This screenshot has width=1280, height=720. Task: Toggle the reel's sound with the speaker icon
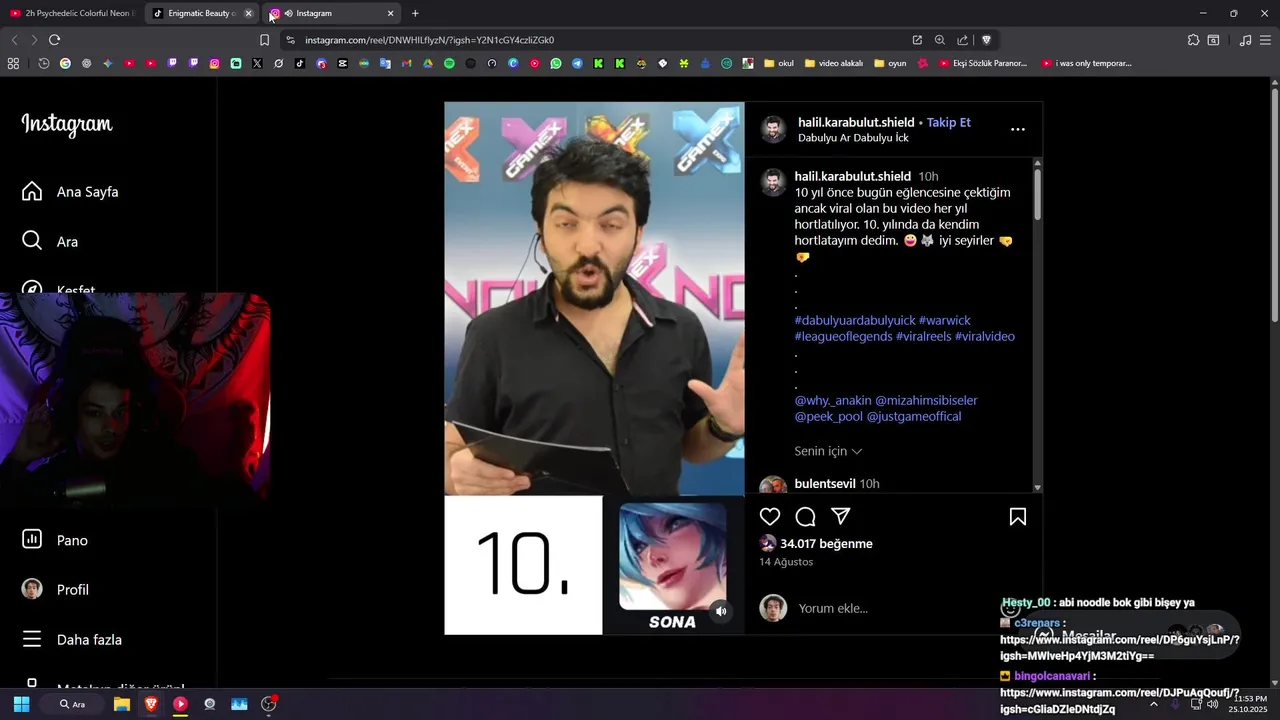pyautogui.click(x=720, y=611)
